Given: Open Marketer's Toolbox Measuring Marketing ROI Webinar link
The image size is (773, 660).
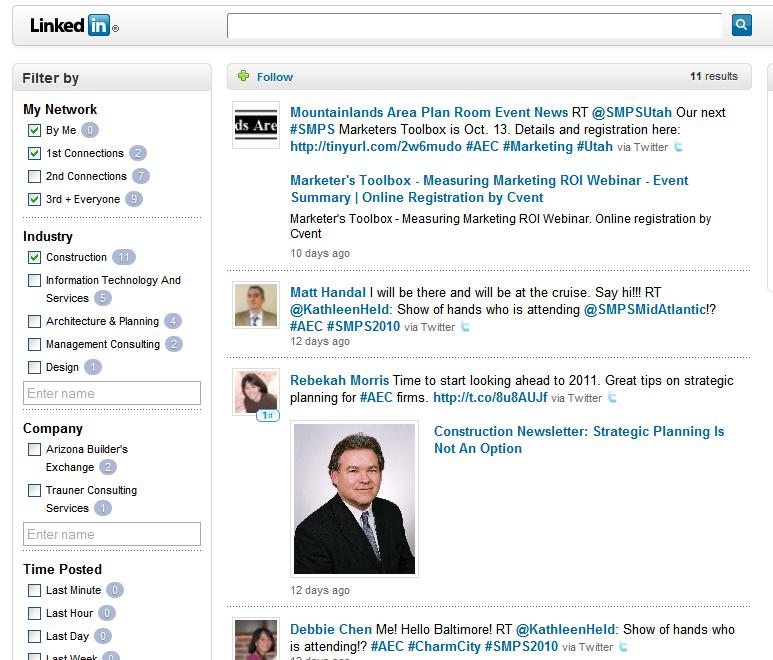Looking at the screenshot, I should pyautogui.click(x=489, y=189).
